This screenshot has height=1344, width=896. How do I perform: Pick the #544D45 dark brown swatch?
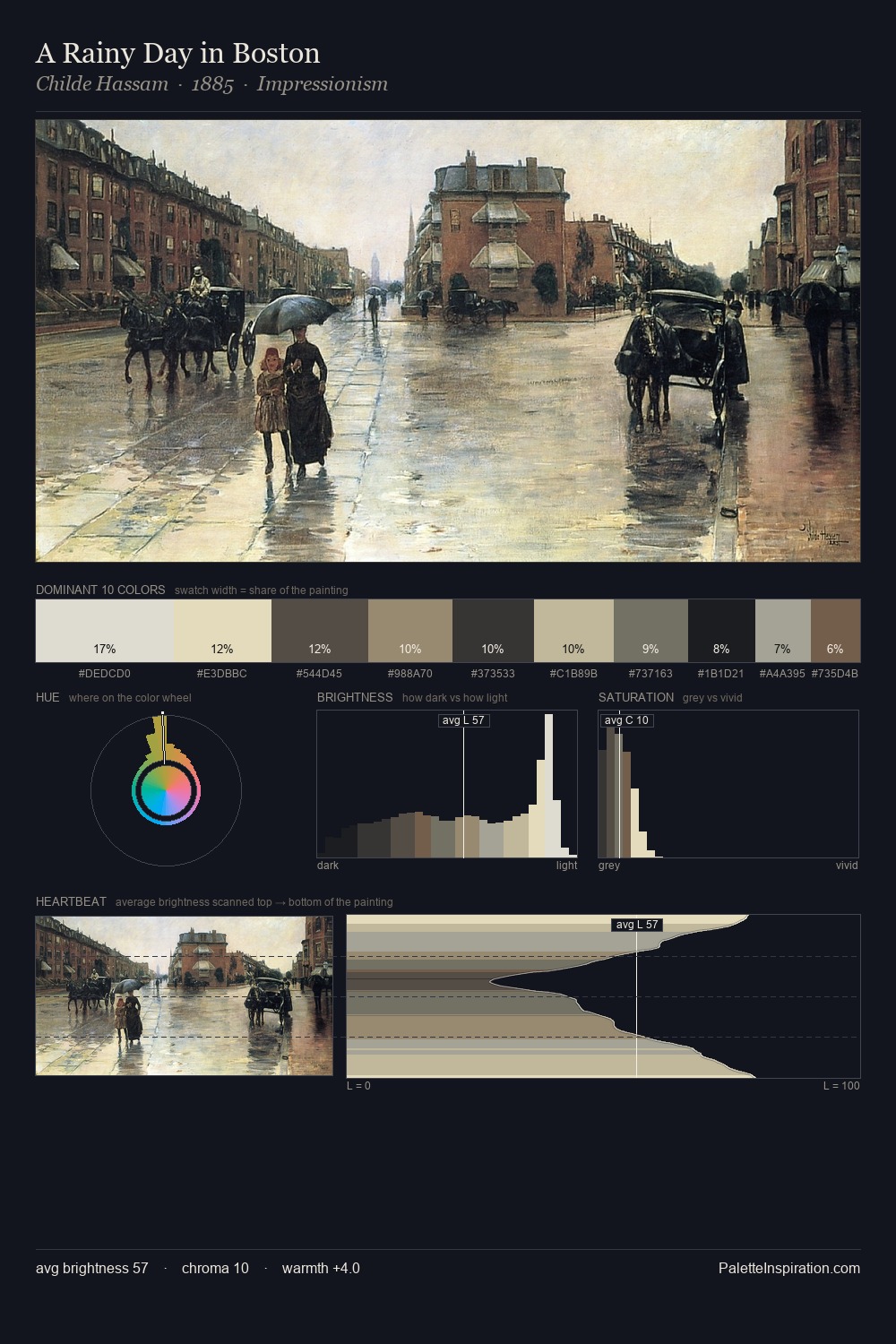[x=320, y=631]
